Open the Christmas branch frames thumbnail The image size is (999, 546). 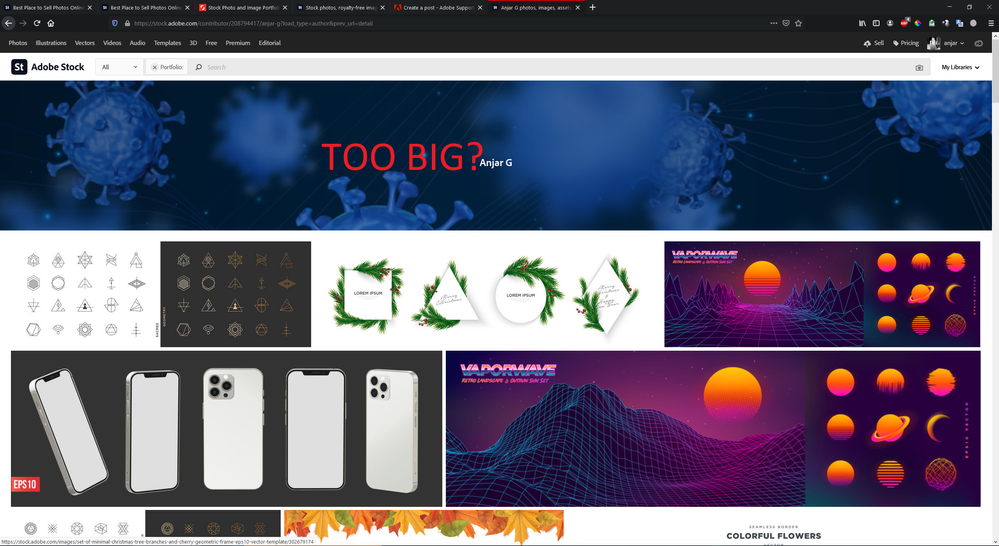[x=487, y=294]
